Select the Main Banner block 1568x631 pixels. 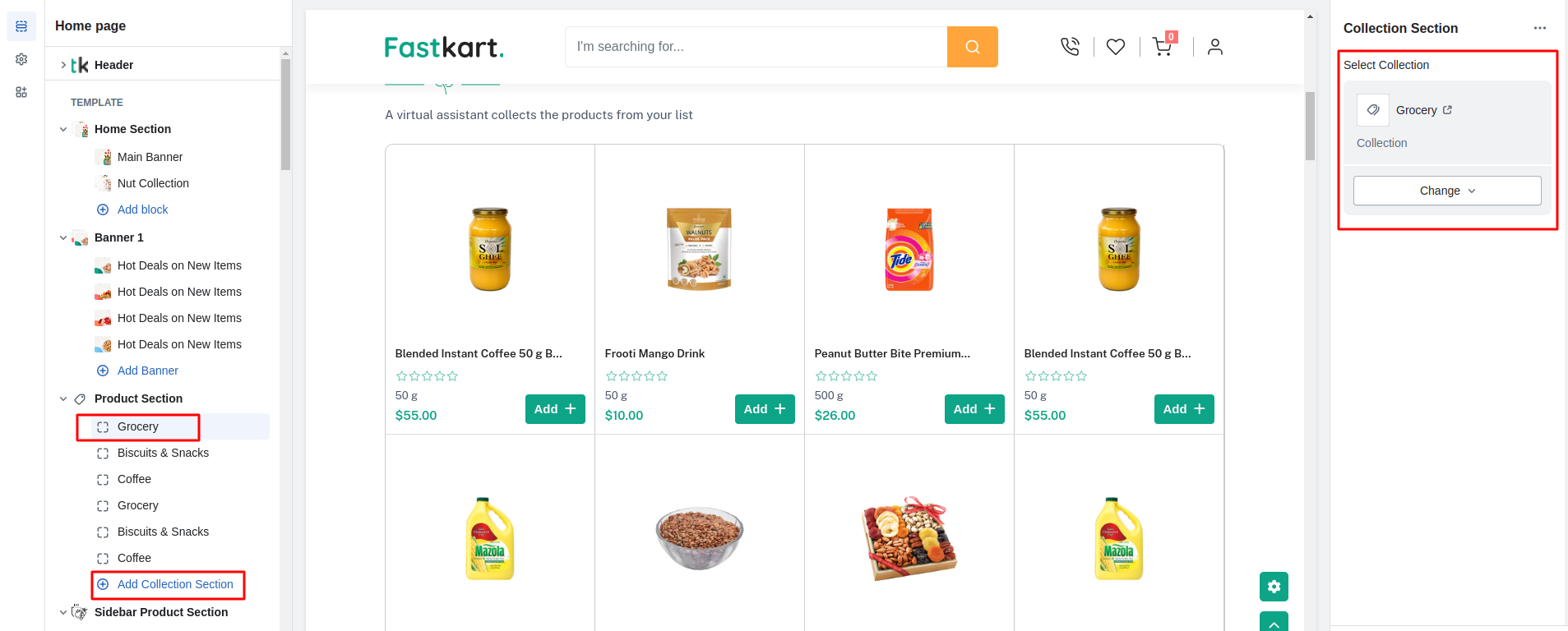[x=150, y=157]
